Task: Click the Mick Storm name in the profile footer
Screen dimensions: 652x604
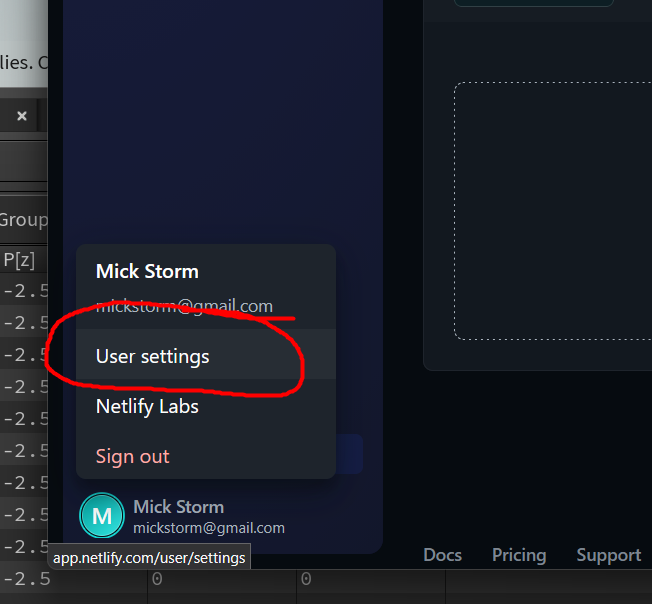Action: tap(178, 507)
